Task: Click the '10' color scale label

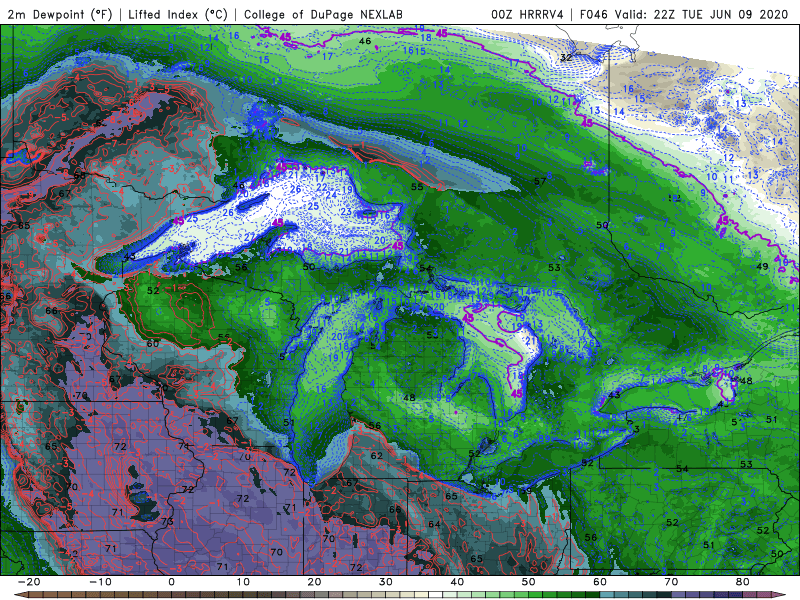Action: [x=243, y=582]
